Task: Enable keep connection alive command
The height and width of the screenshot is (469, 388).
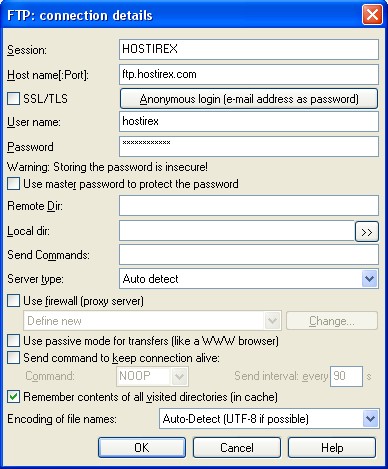Action: (x=13, y=358)
